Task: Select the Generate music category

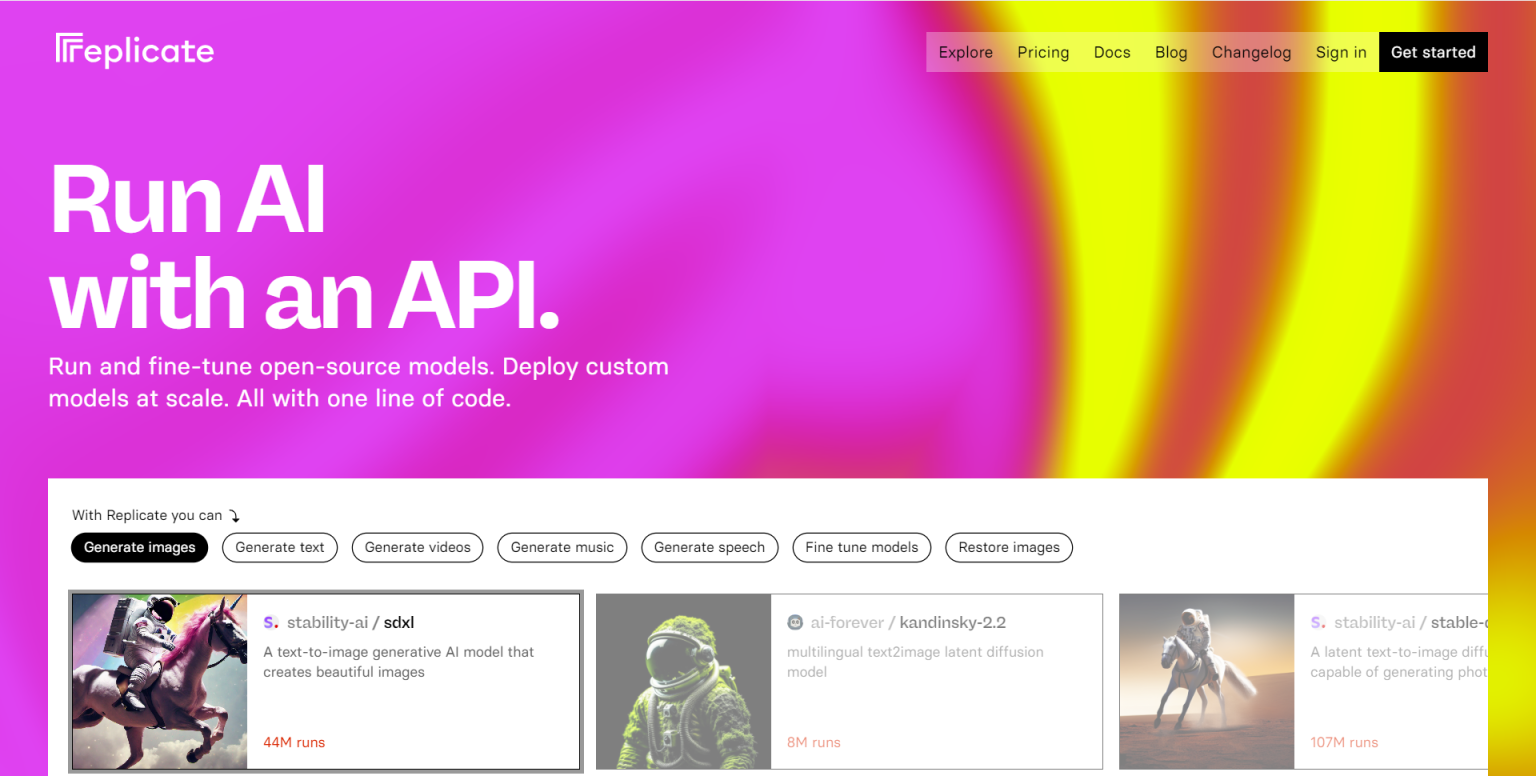Action: (562, 547)
